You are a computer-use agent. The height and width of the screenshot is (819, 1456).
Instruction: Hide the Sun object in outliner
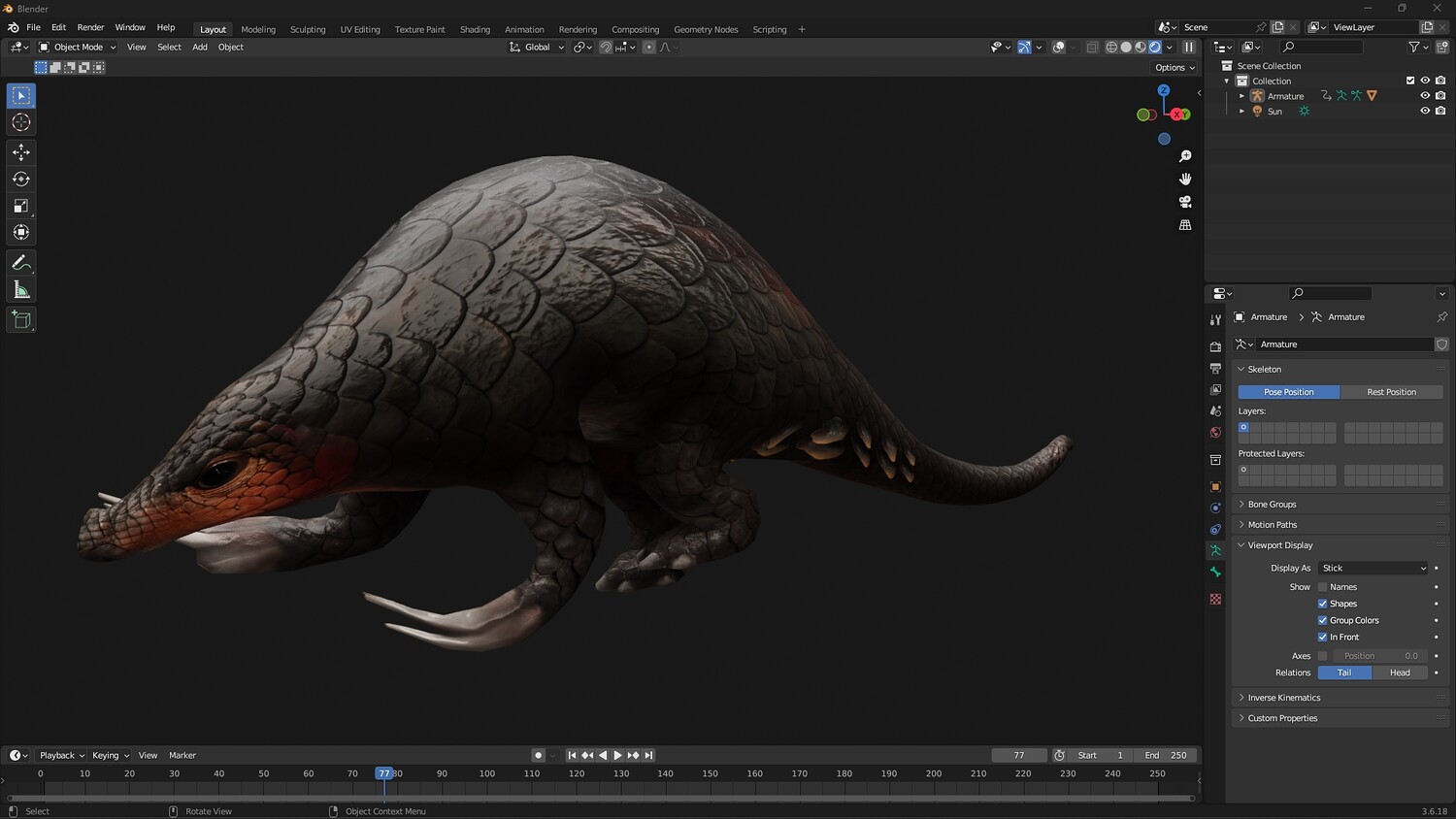tap(1425, 112)
